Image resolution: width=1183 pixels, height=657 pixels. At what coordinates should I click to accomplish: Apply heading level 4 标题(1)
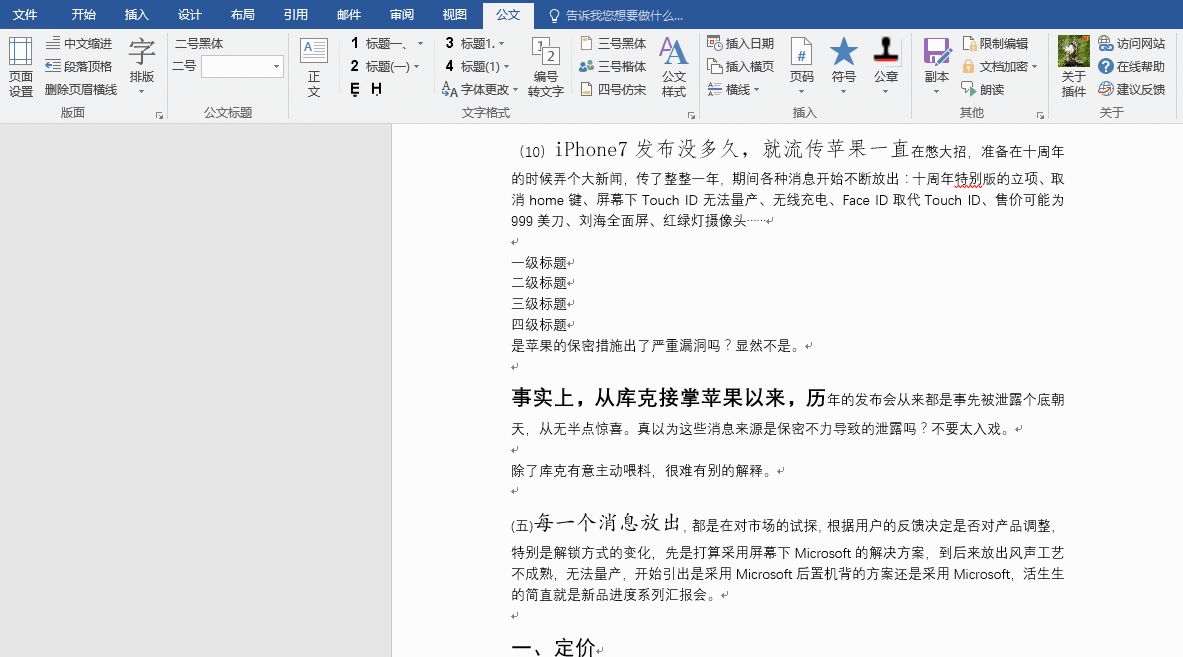pyautogui.click(x=472, y=66)
